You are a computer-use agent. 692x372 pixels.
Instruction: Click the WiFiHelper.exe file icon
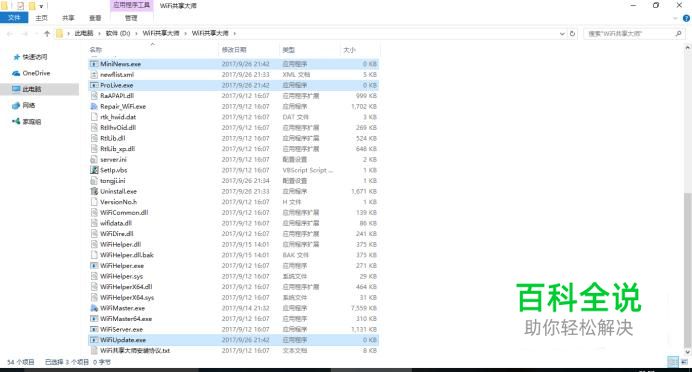[x=94, y=266]
